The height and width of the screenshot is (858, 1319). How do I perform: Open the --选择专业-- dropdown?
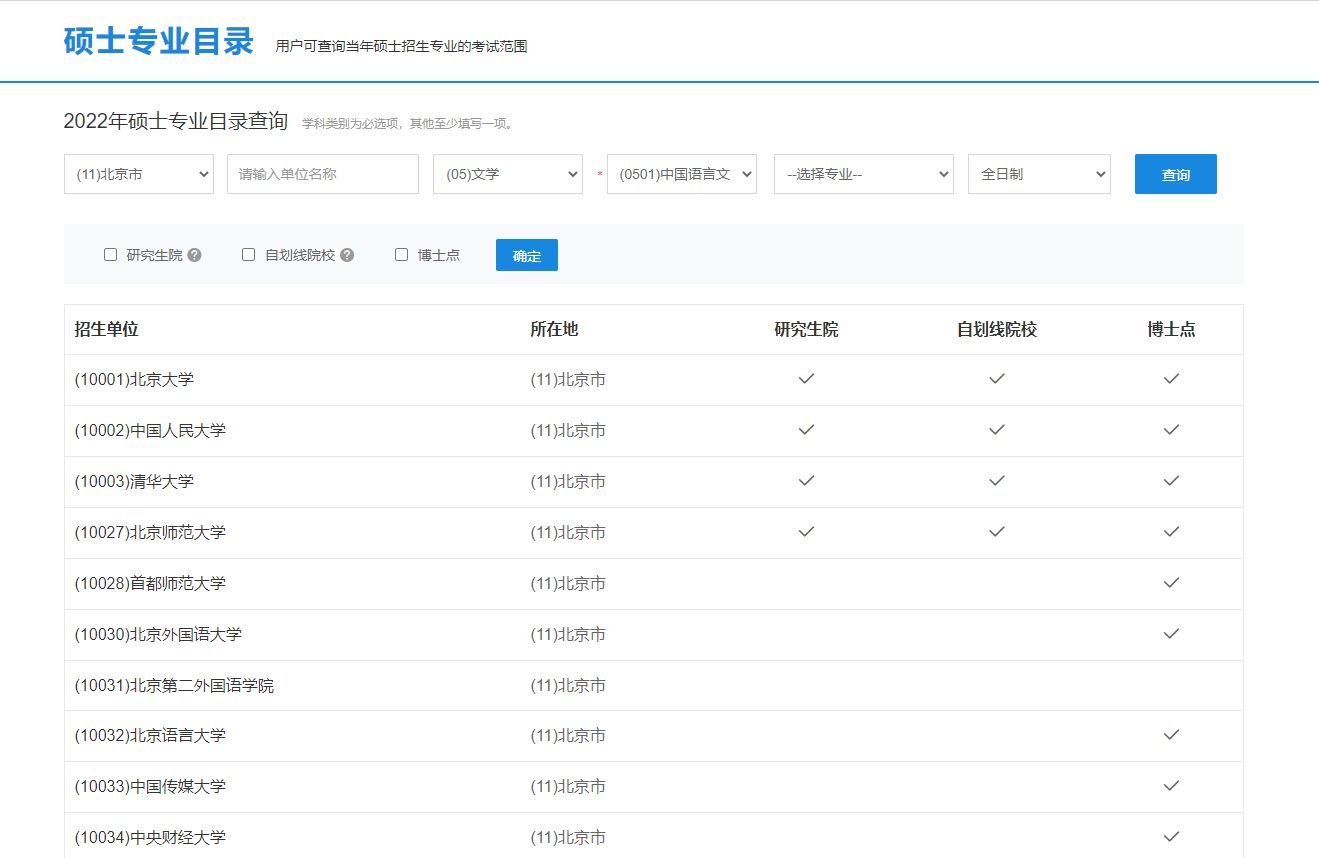coord(864,174)
